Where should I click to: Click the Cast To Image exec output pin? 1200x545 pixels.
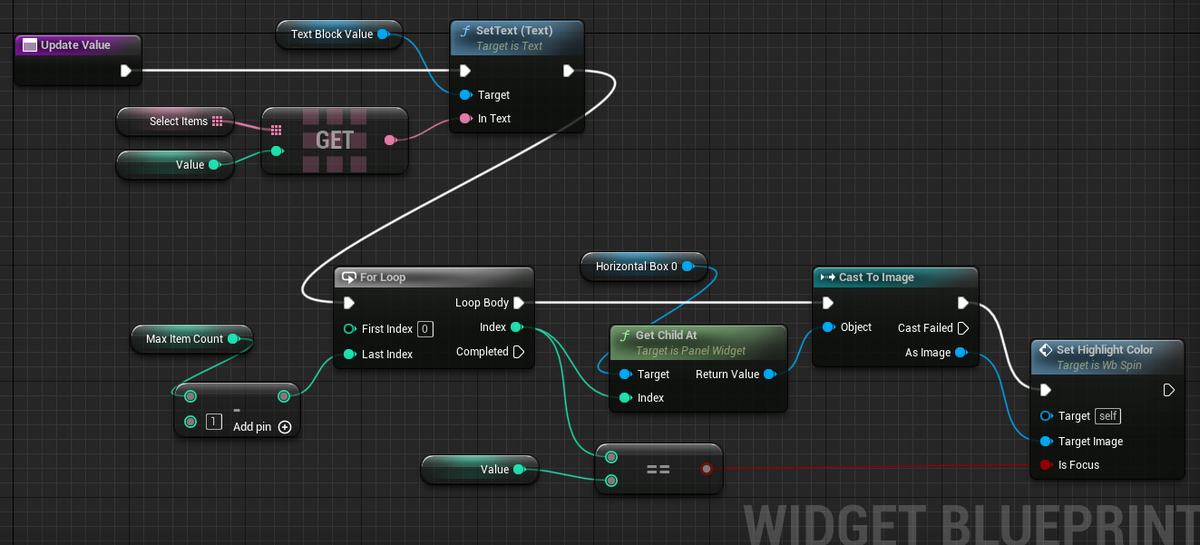pos(963,303)
